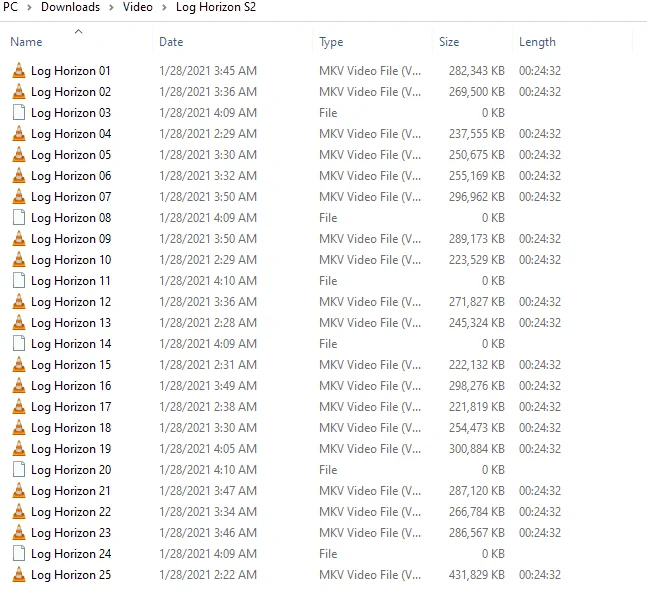Viewport: 647px width, 590px height.
Task: Click the 00:24:32 length of Log Horizon 13
Action: pyautogui.click(x=540, y=323)
